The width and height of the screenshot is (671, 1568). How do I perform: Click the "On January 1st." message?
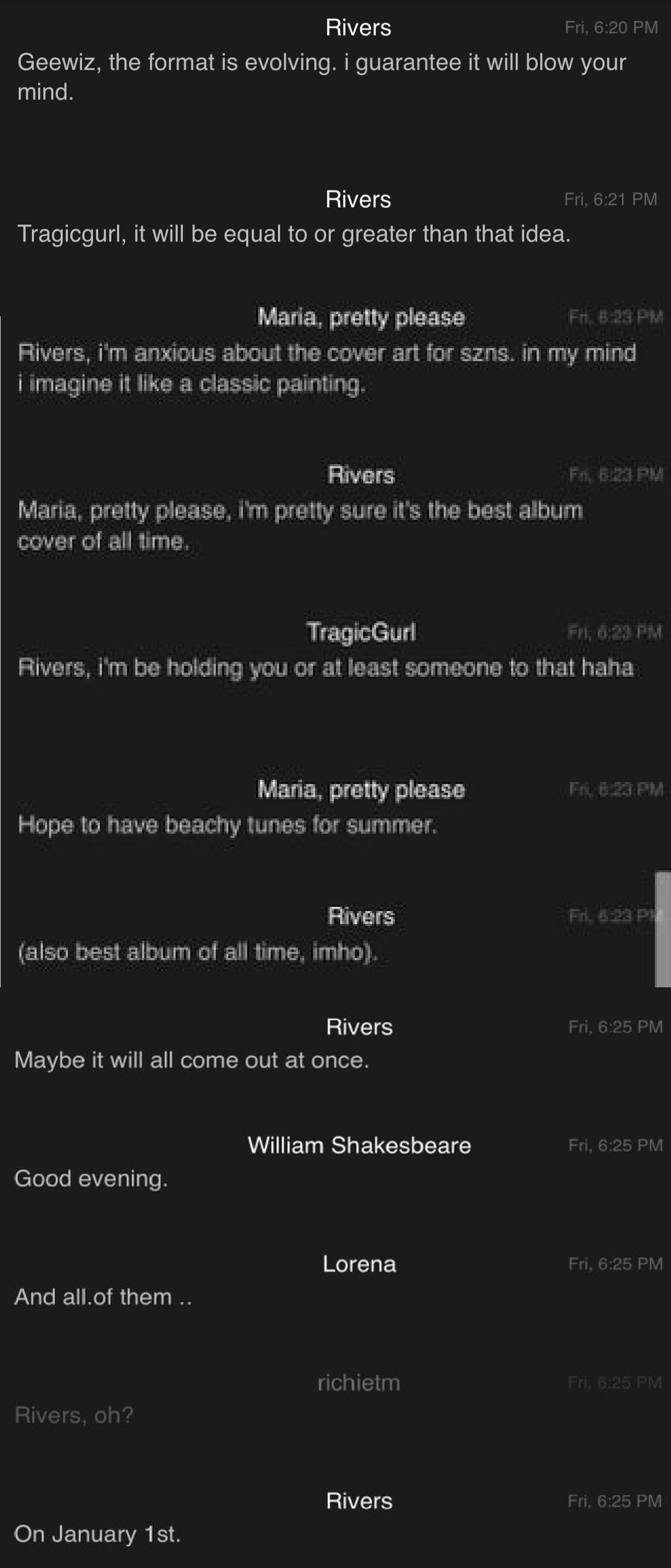(x=97, y=1534)
